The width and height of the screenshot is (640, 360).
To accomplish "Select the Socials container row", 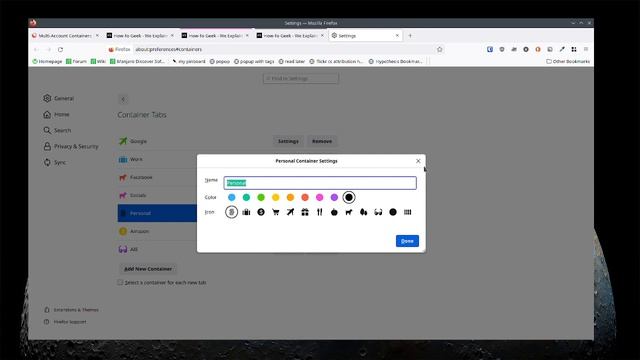I will point(157,195).
